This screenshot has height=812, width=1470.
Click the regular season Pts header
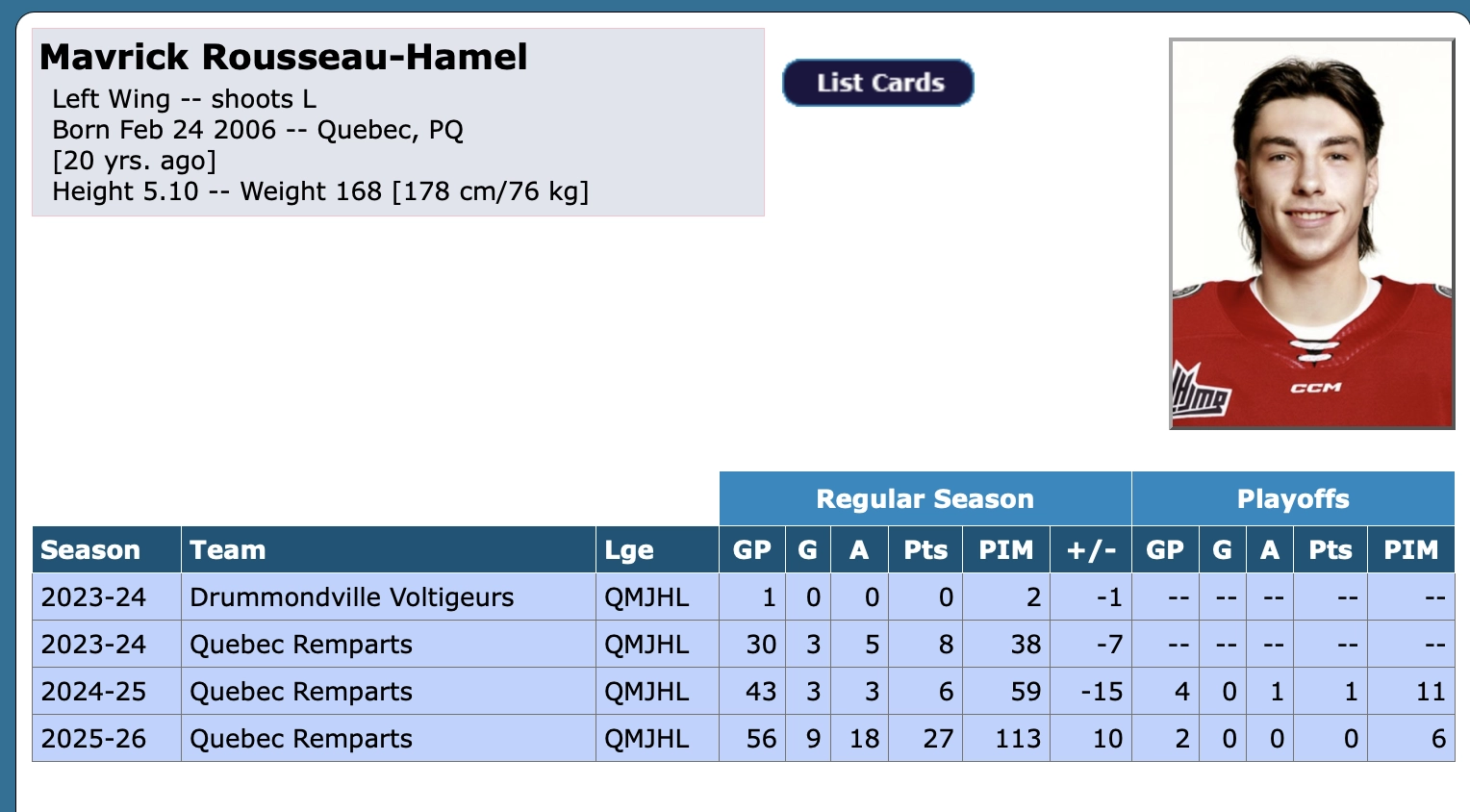[925, 550]
